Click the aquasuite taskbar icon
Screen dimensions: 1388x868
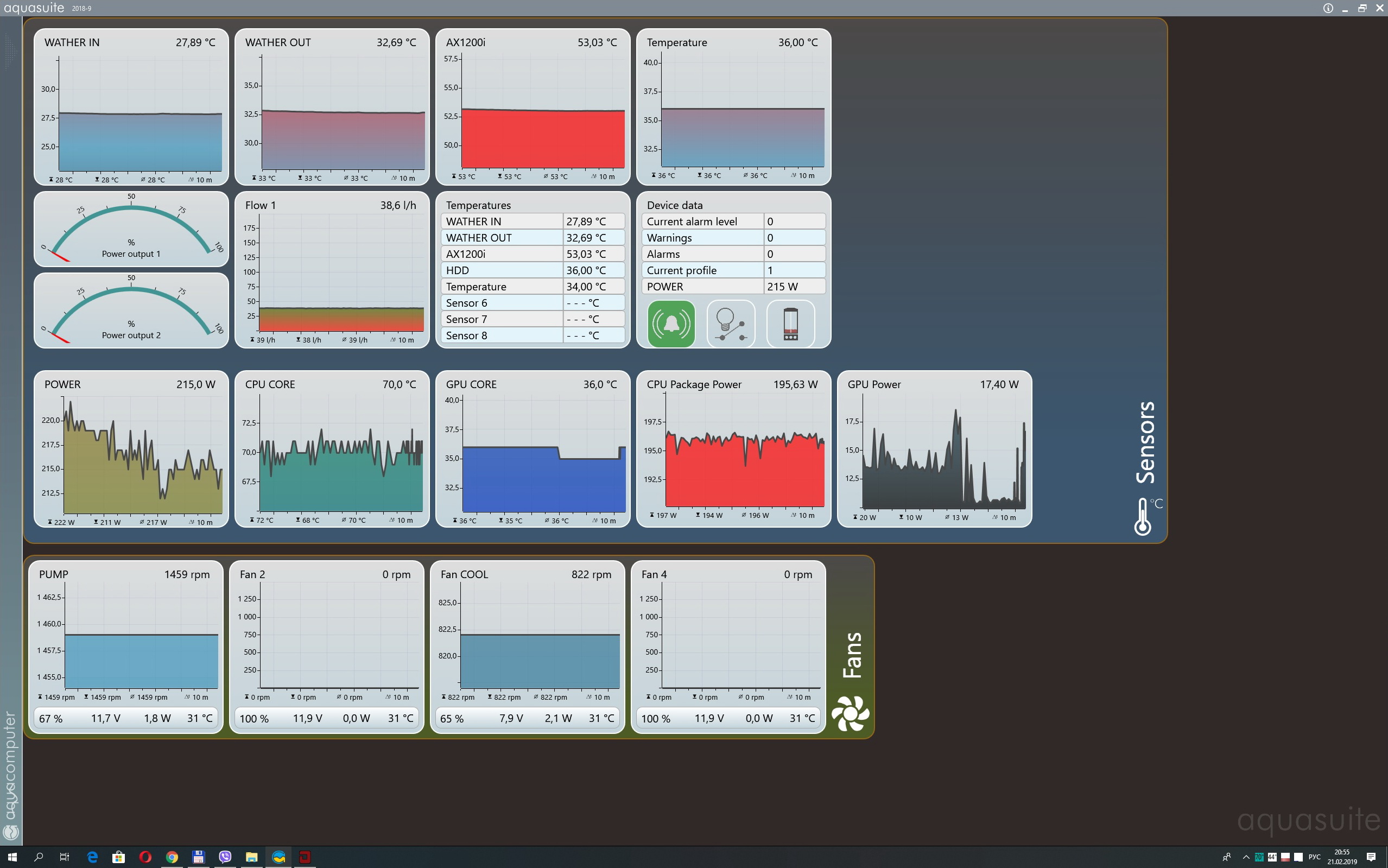point(279,857)
